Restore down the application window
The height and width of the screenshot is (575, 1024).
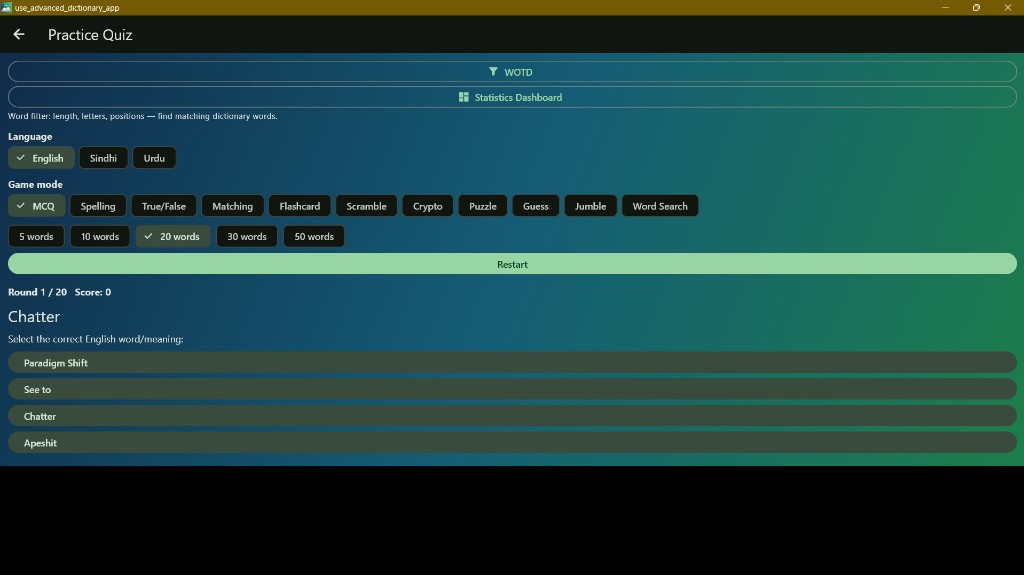click(x=976, y=7)
